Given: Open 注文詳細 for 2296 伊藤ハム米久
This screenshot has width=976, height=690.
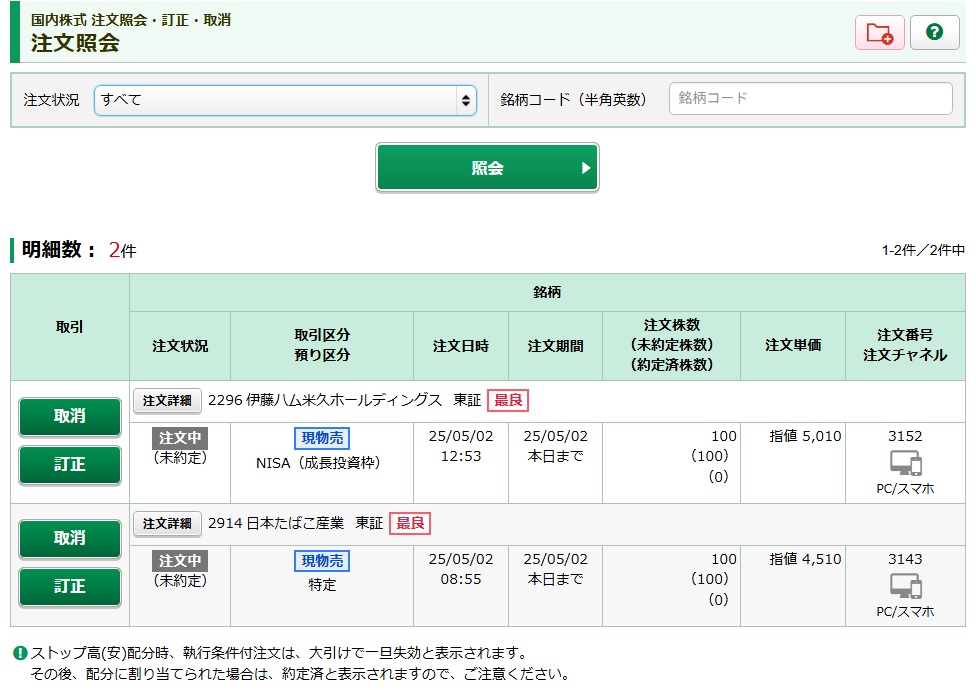Looking at the screenshot, I should pos(167,400).
